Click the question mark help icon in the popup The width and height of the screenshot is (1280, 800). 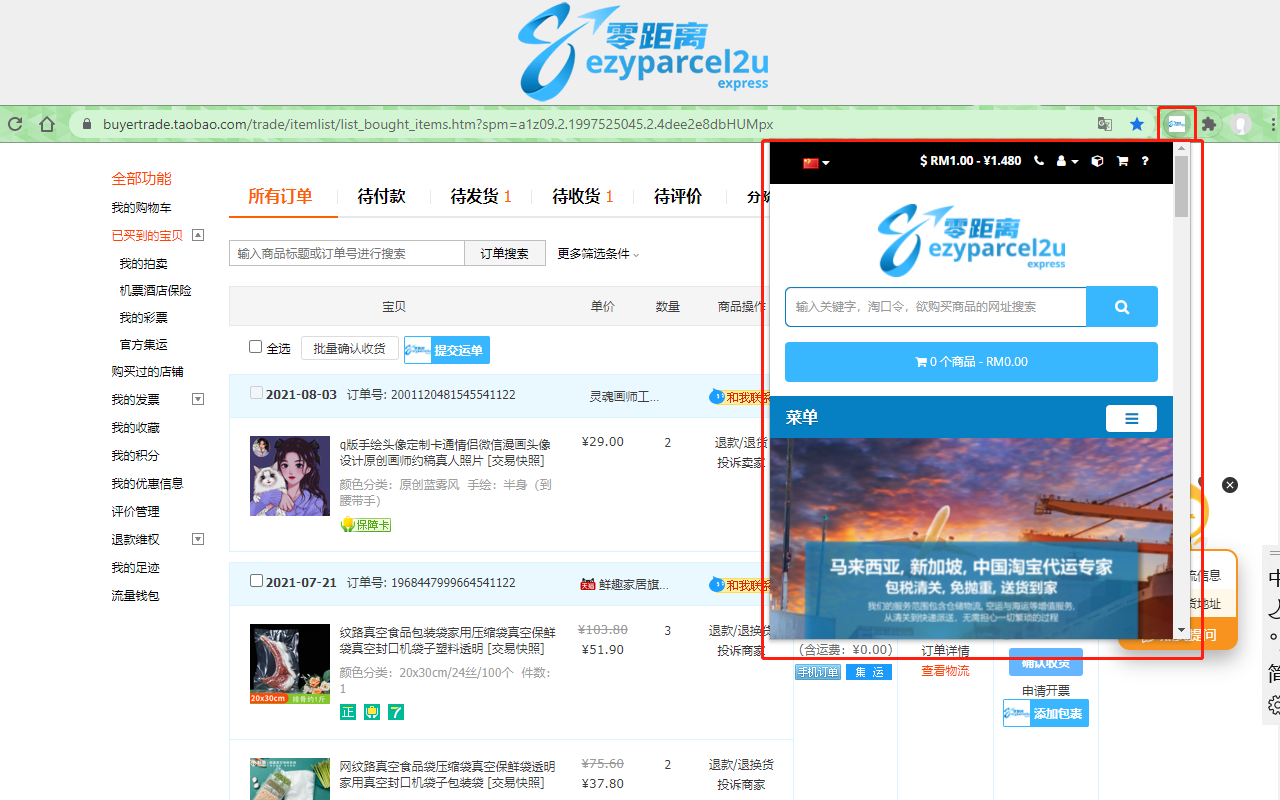[x=1145, y=161]
